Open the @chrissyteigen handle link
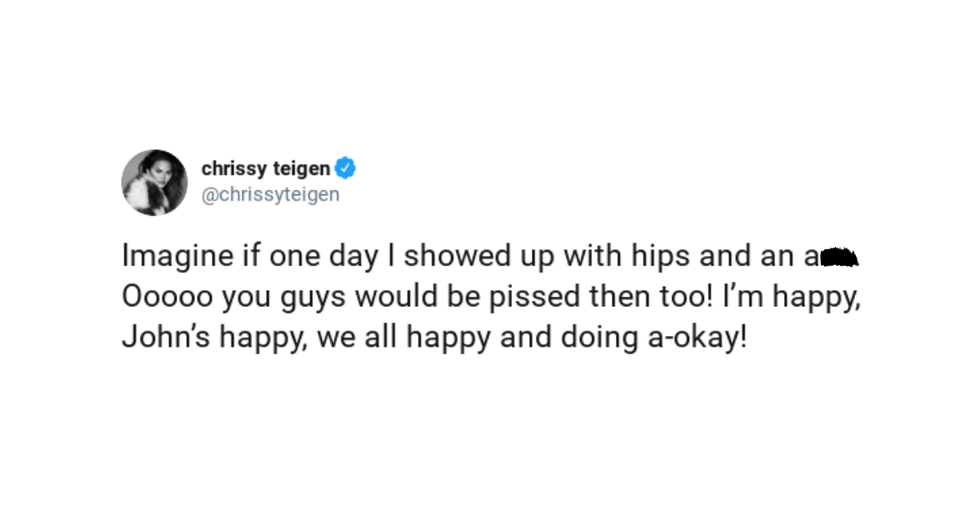980x513 pixels. [x=270, y=194]
